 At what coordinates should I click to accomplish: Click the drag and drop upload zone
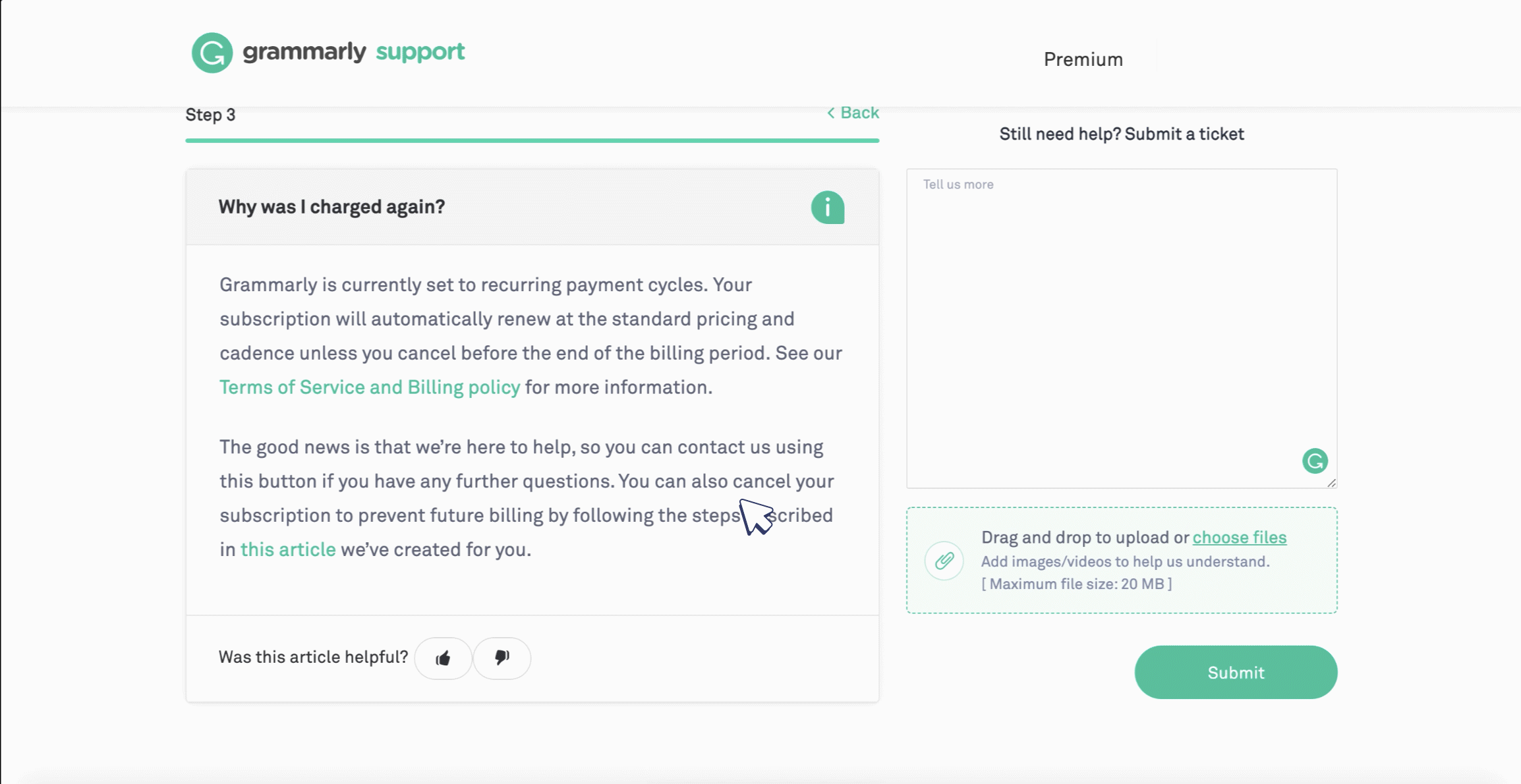tap(1120, 593)
